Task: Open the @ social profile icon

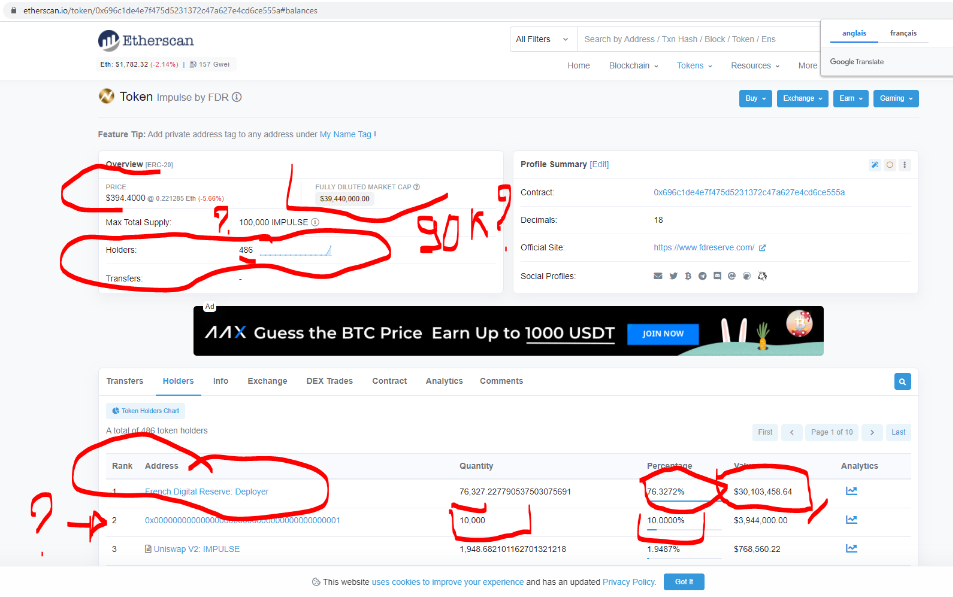Action: 732,276
